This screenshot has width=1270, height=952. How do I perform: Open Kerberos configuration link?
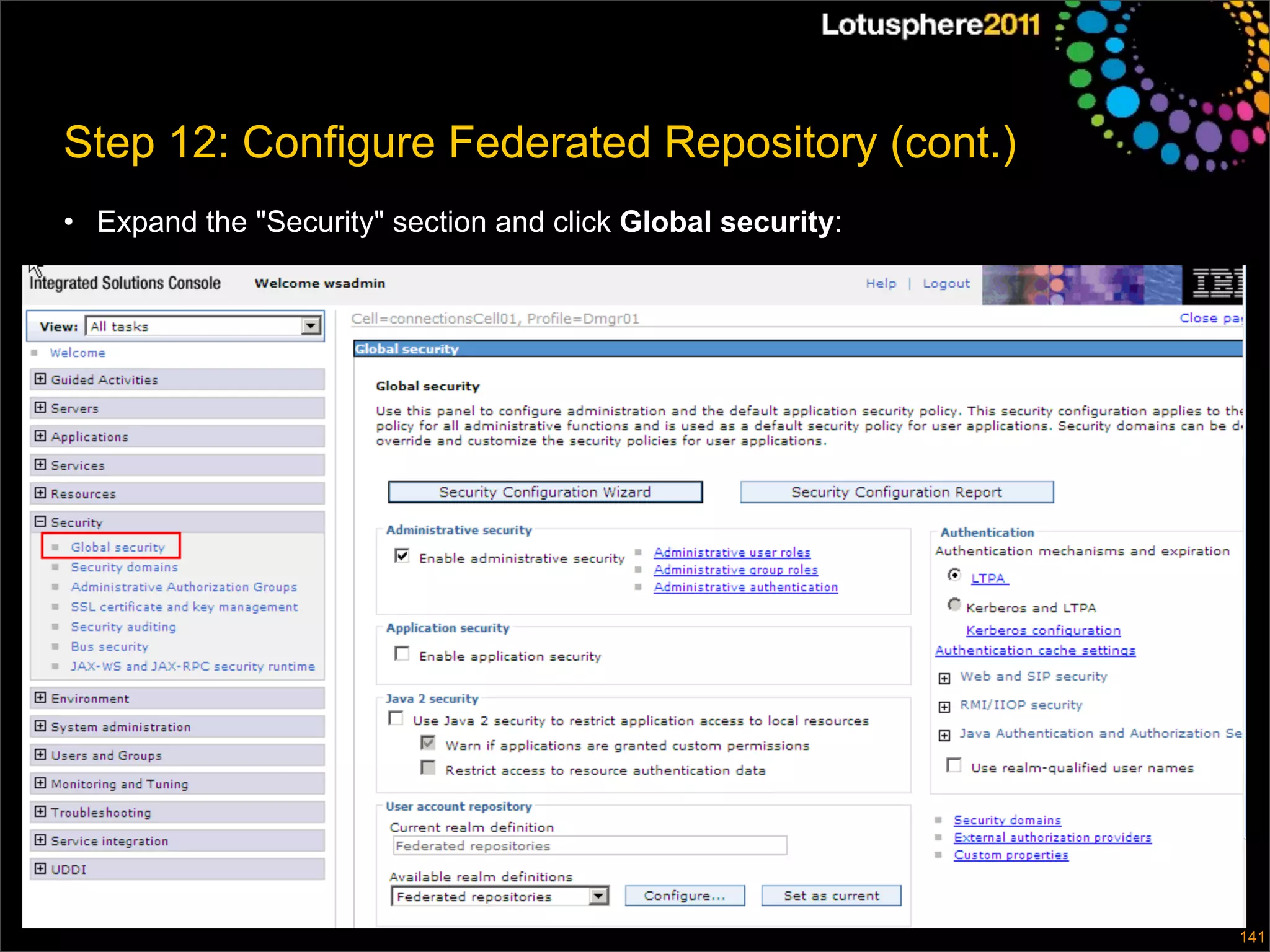click(x=1043, y=630)
